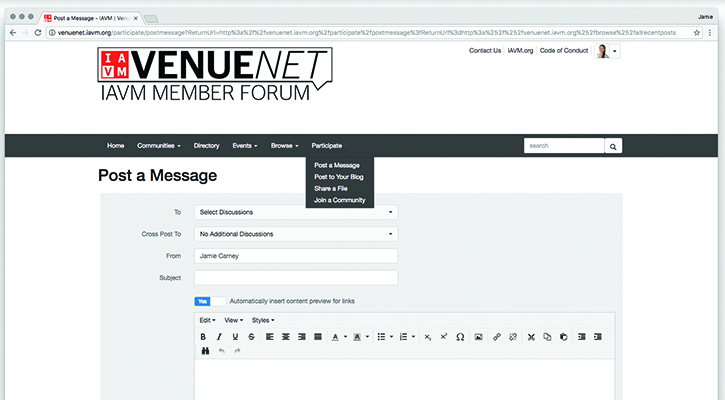Copy the selection in the editor
Image resolution: width=725 pixels, height=400 pixels.
[x=547, y=337]
